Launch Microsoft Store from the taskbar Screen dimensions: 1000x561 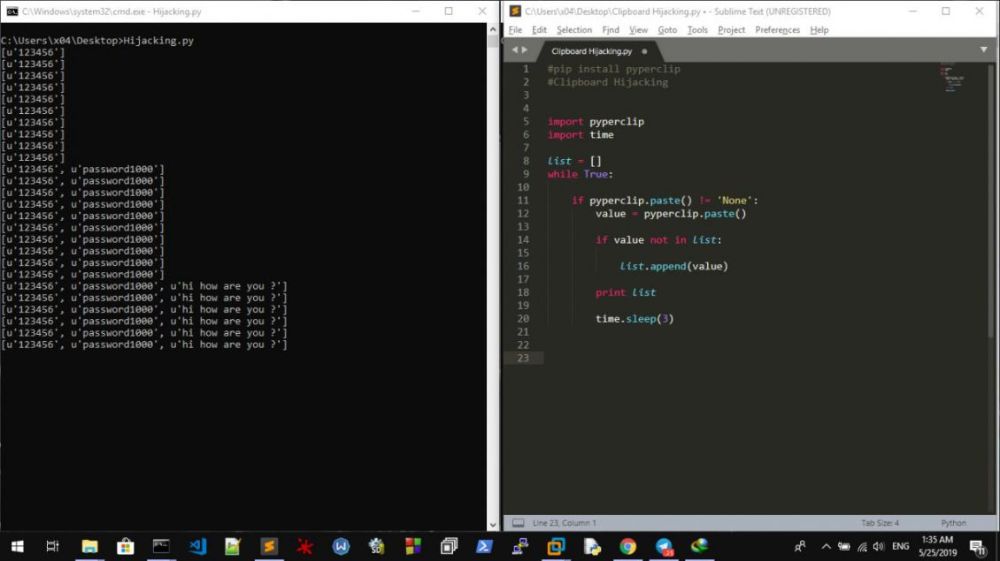(126, 546)
